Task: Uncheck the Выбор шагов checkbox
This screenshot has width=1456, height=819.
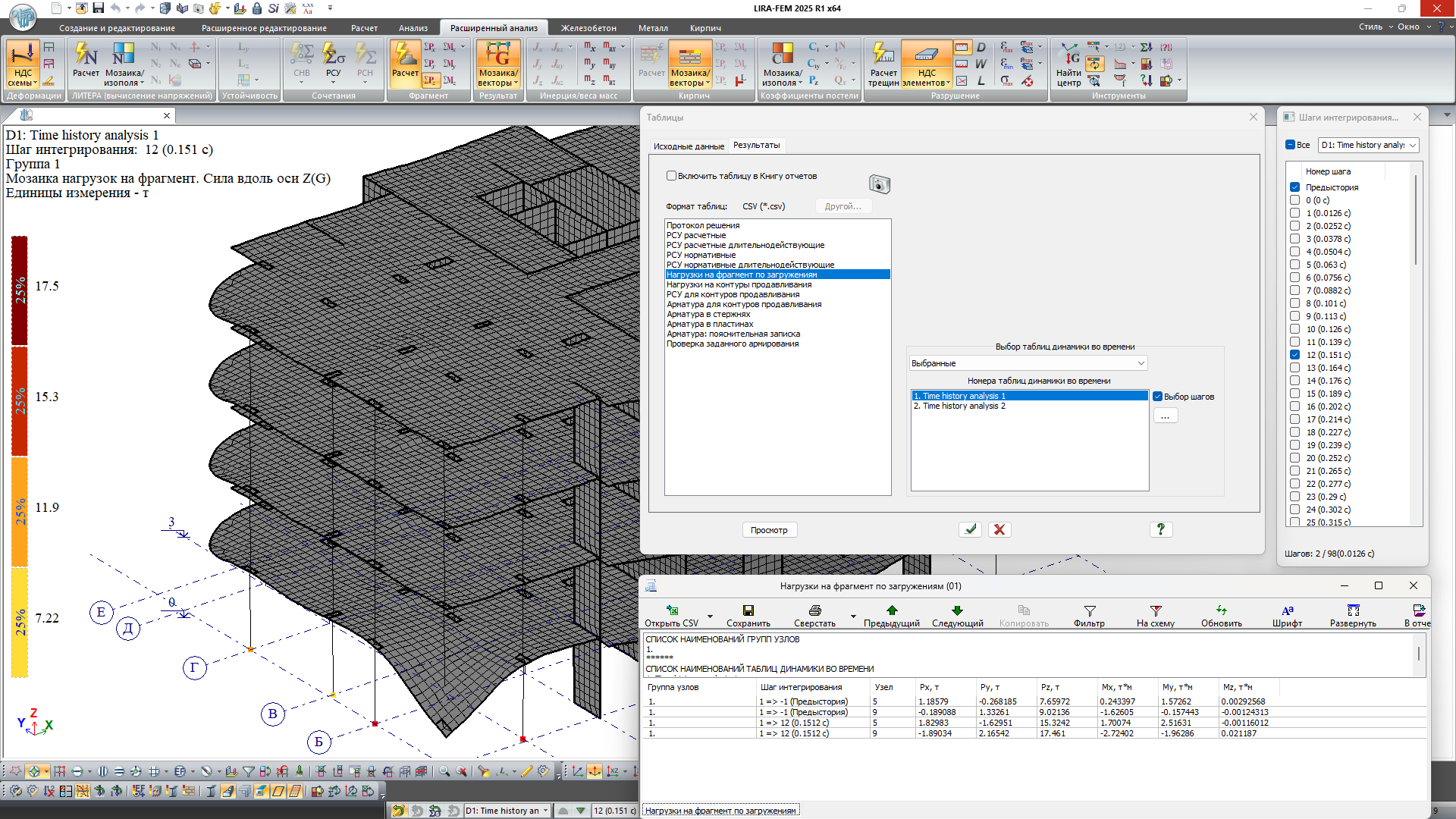Action: (1157, 397)
